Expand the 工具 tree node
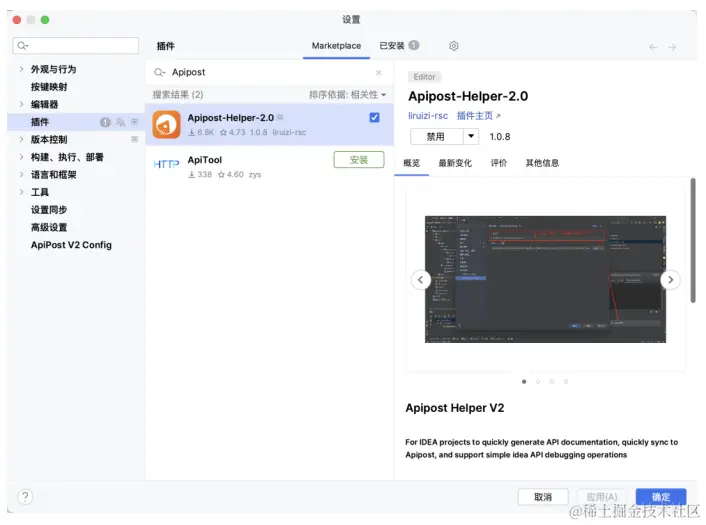This screenshot has width=706, height=525. coord(21,192)
